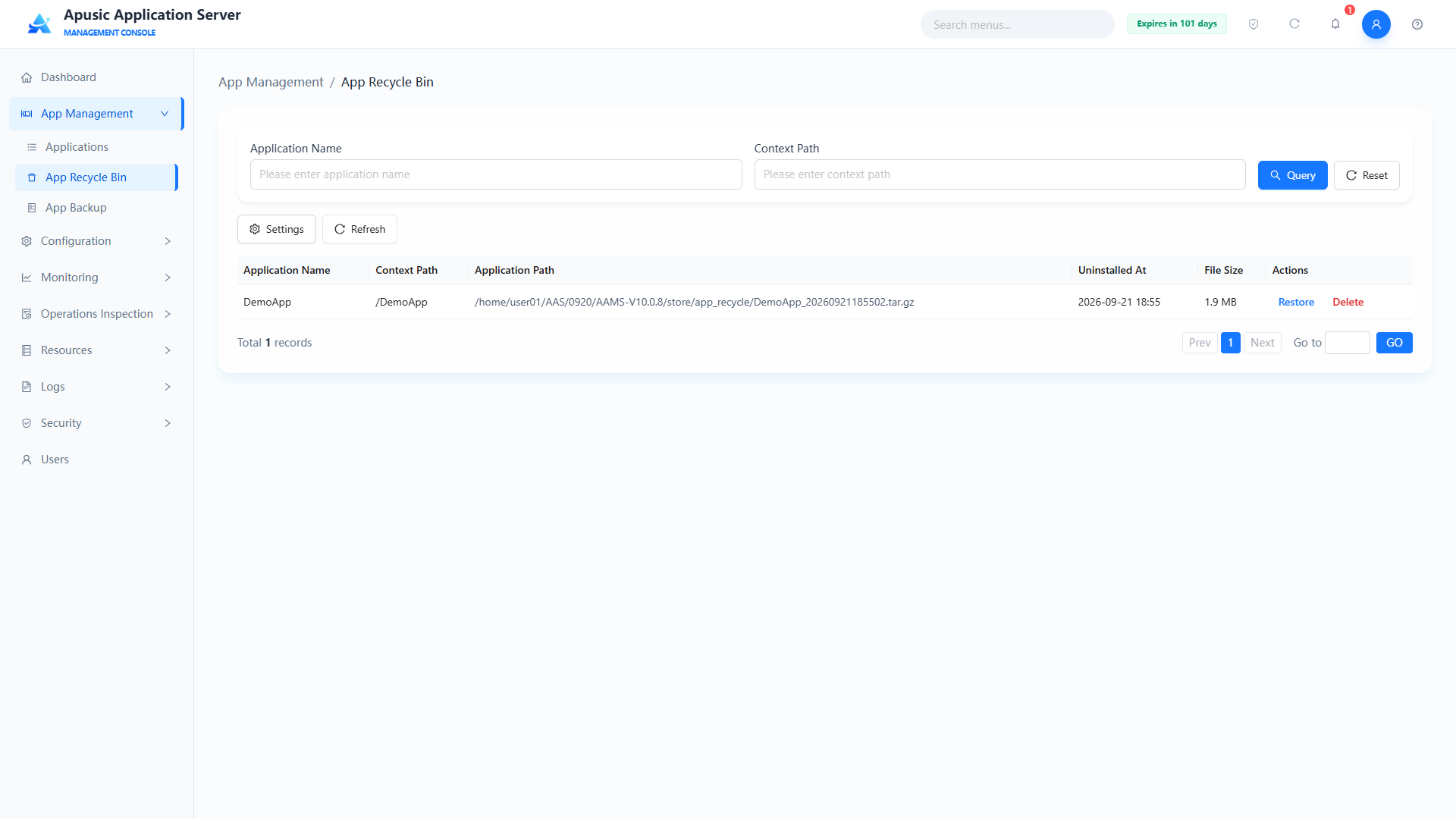Open the App Backup menu item

coord(96,208)
